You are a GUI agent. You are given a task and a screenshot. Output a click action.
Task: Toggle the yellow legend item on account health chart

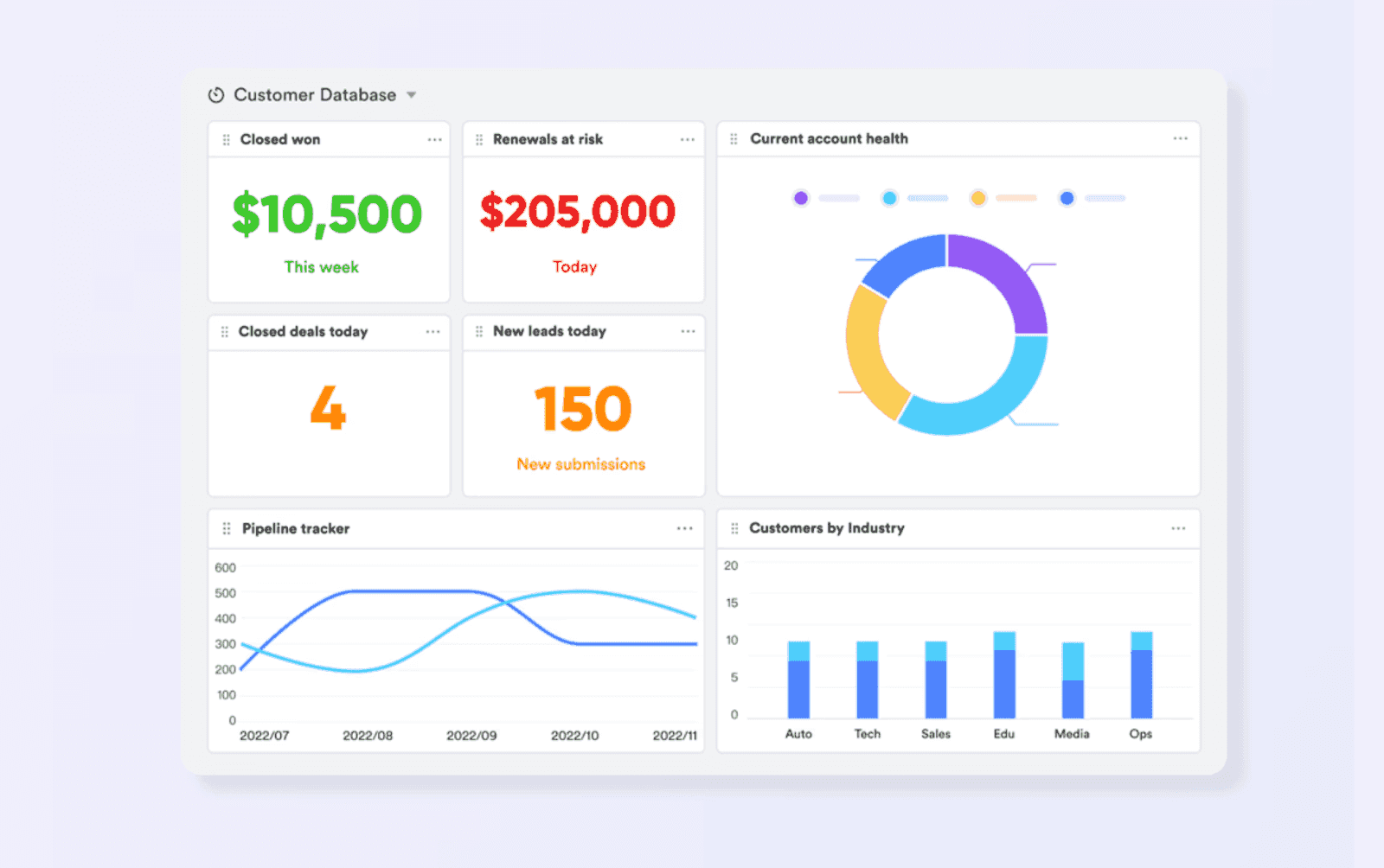pyautogui.click(x=978, y=198)
